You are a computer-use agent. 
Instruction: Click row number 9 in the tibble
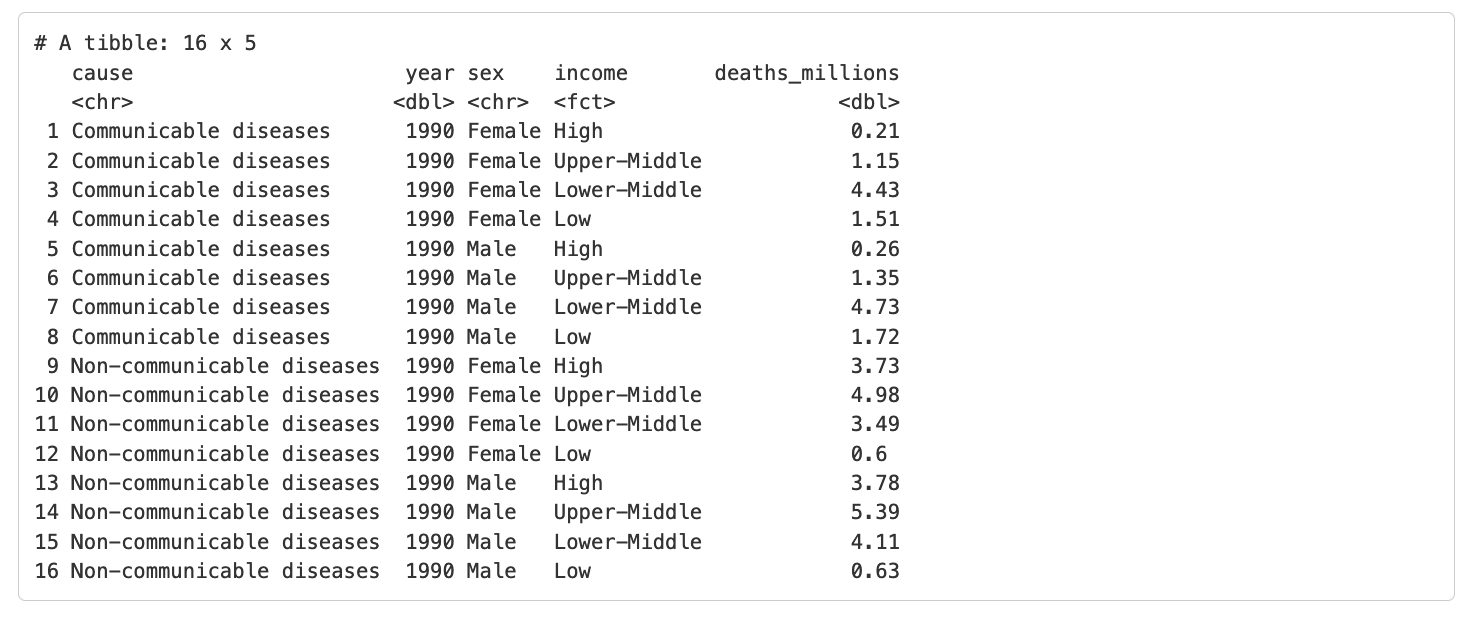click(x=52, y=366)
